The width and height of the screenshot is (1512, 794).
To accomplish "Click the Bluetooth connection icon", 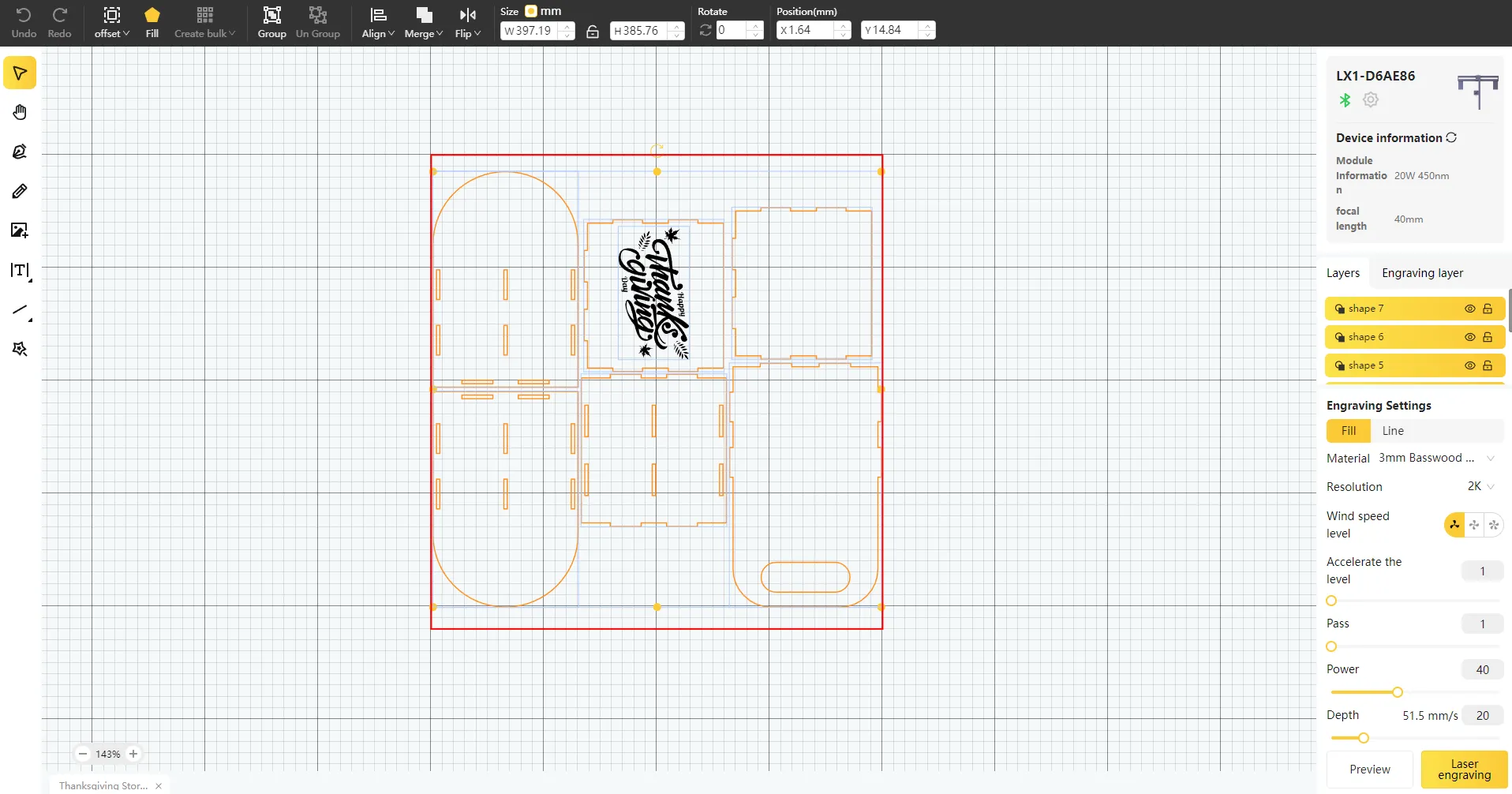I will pyautogui.click(x=1345, y=99).
